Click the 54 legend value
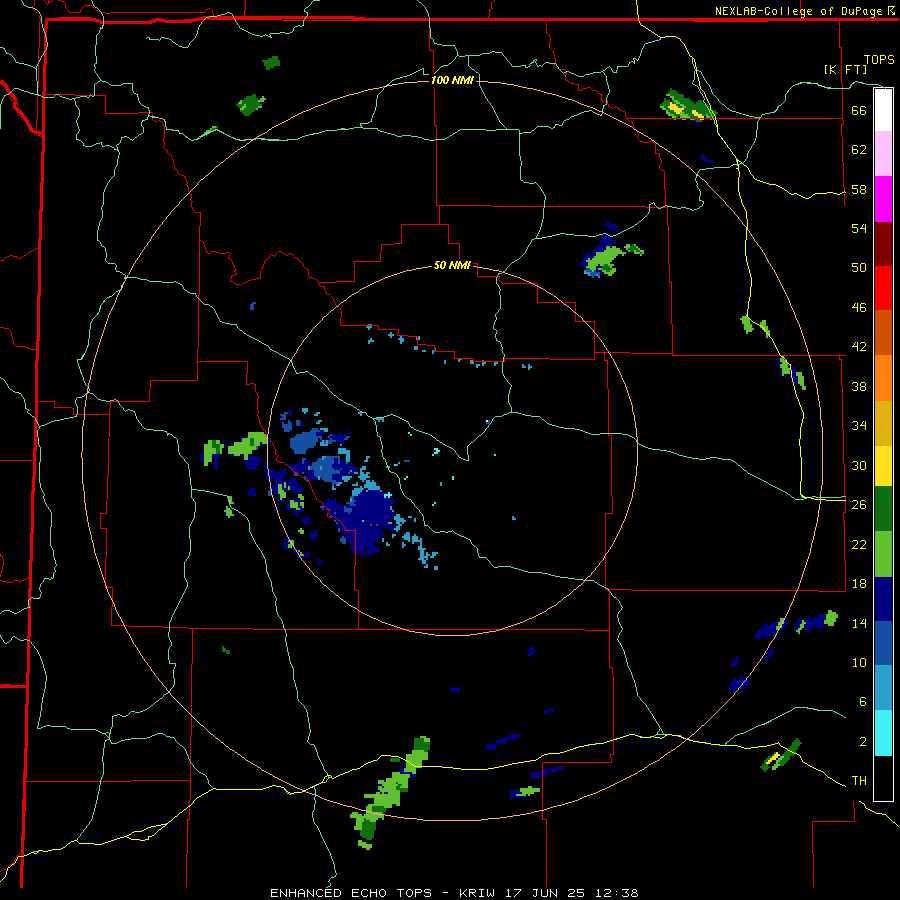 click(x=859, y=228)
